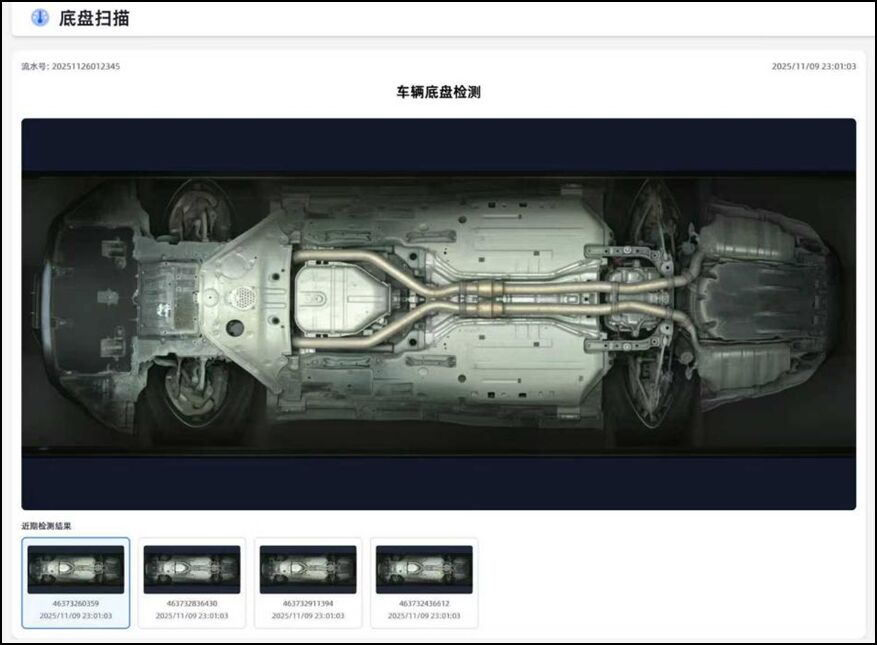Image resolution: width=877 pixels, height=645 pixels.
Task: Expand the currently highlighted first result card
Action: click(75, 583)
